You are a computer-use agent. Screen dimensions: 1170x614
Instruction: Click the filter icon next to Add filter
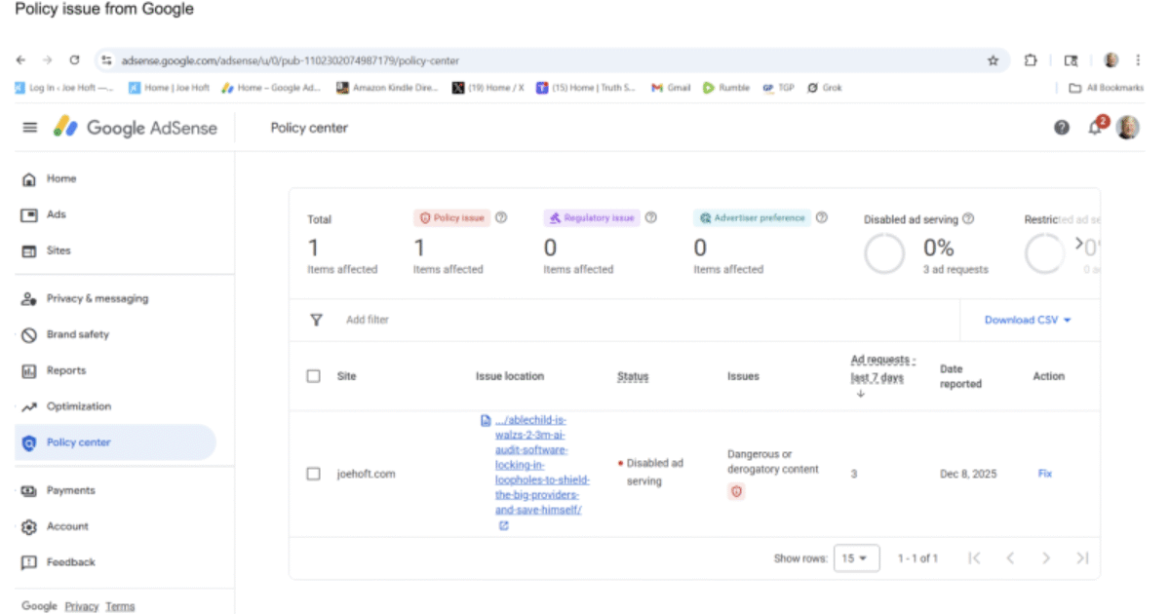(x=316, y=320)
